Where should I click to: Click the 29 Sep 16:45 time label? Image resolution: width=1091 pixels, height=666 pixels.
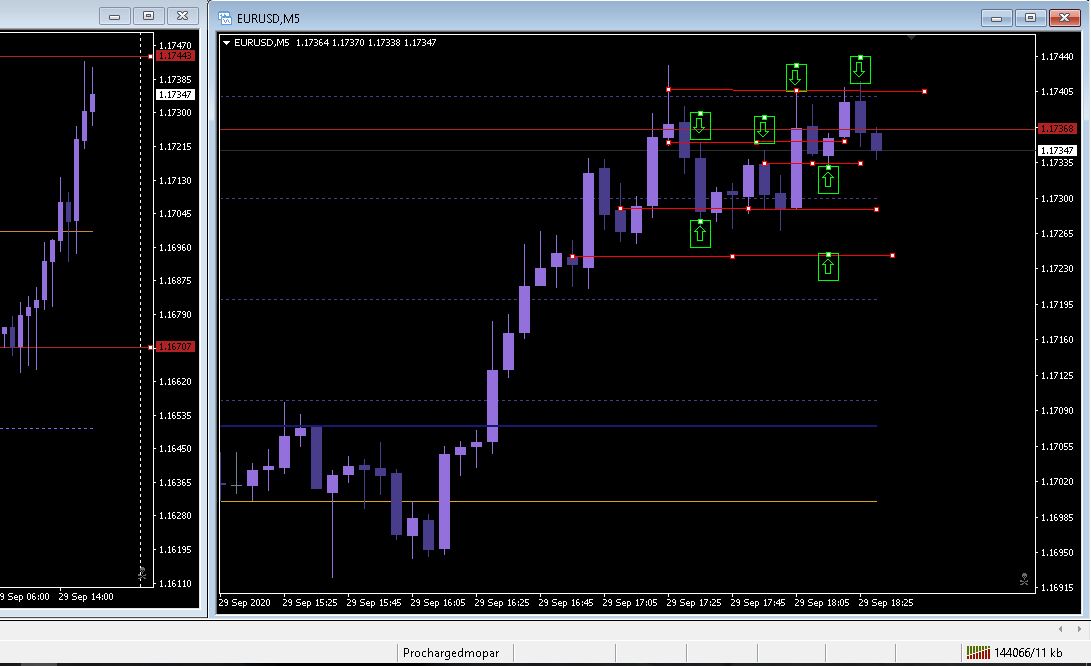point(566,603)
